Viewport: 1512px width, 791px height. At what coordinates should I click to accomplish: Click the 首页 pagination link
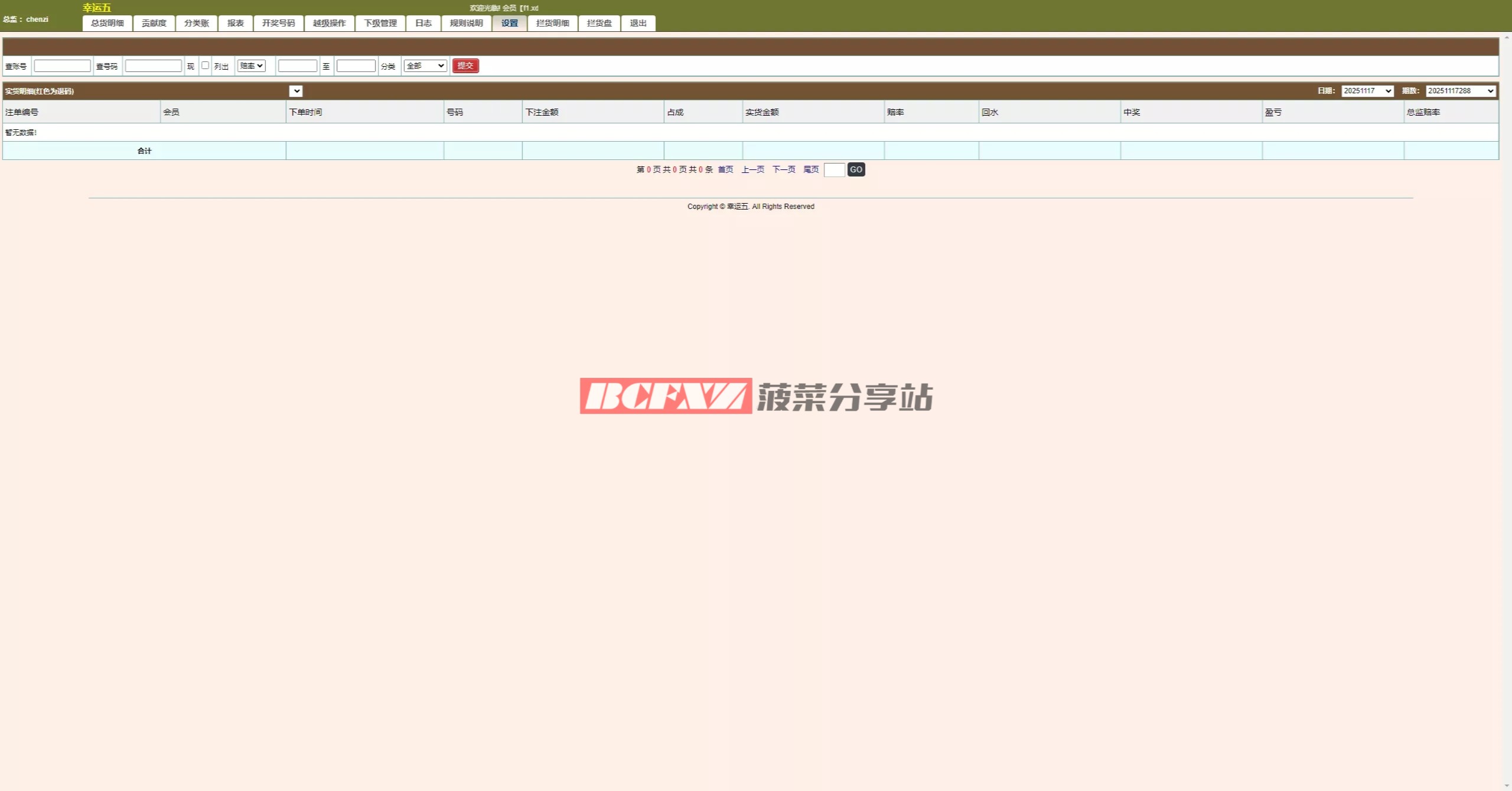[x=725, y=169]
